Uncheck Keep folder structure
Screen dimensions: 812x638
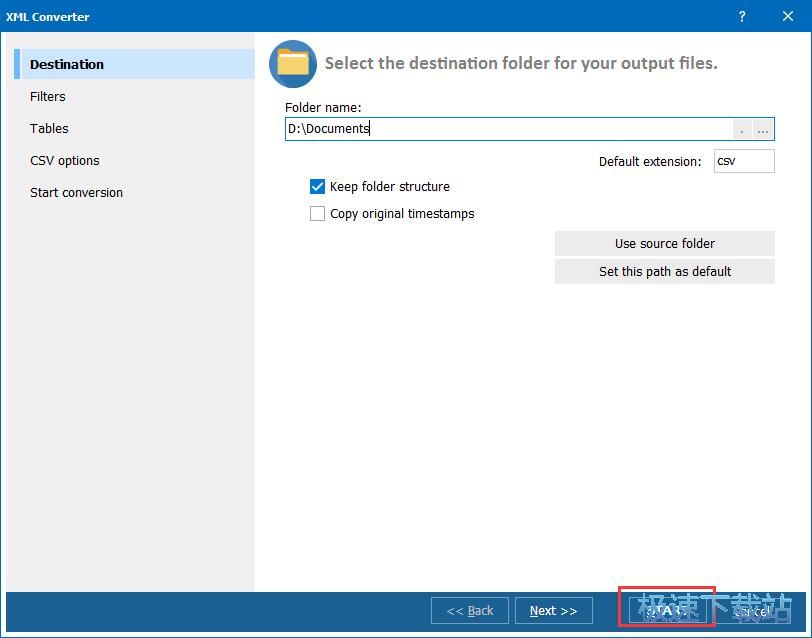pos(318,187)
